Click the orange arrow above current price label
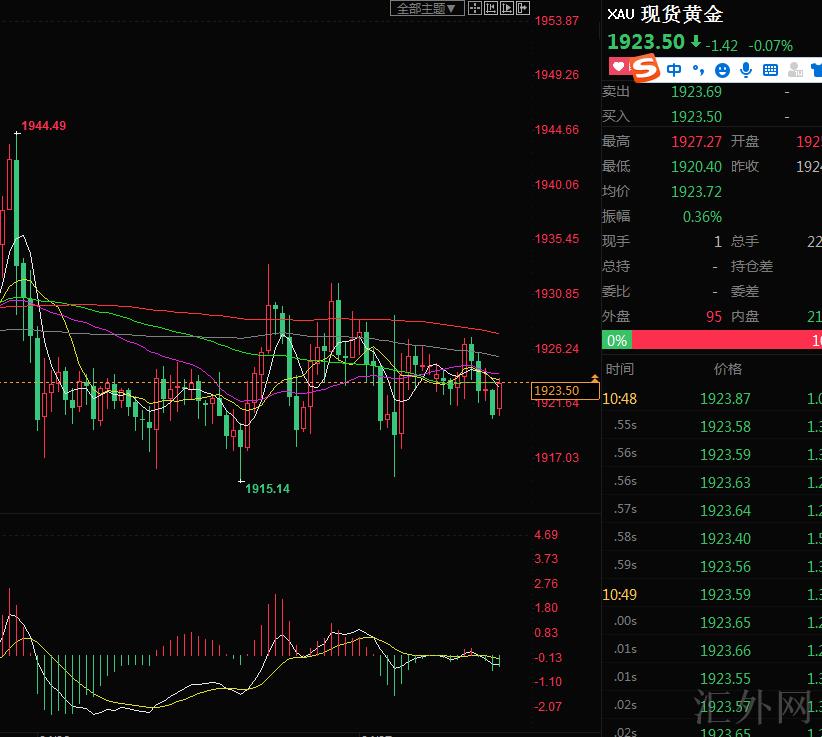 595,378
